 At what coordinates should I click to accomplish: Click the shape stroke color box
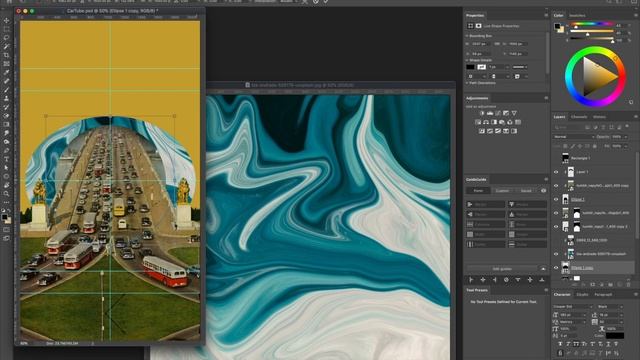click(x=482, y=67)
